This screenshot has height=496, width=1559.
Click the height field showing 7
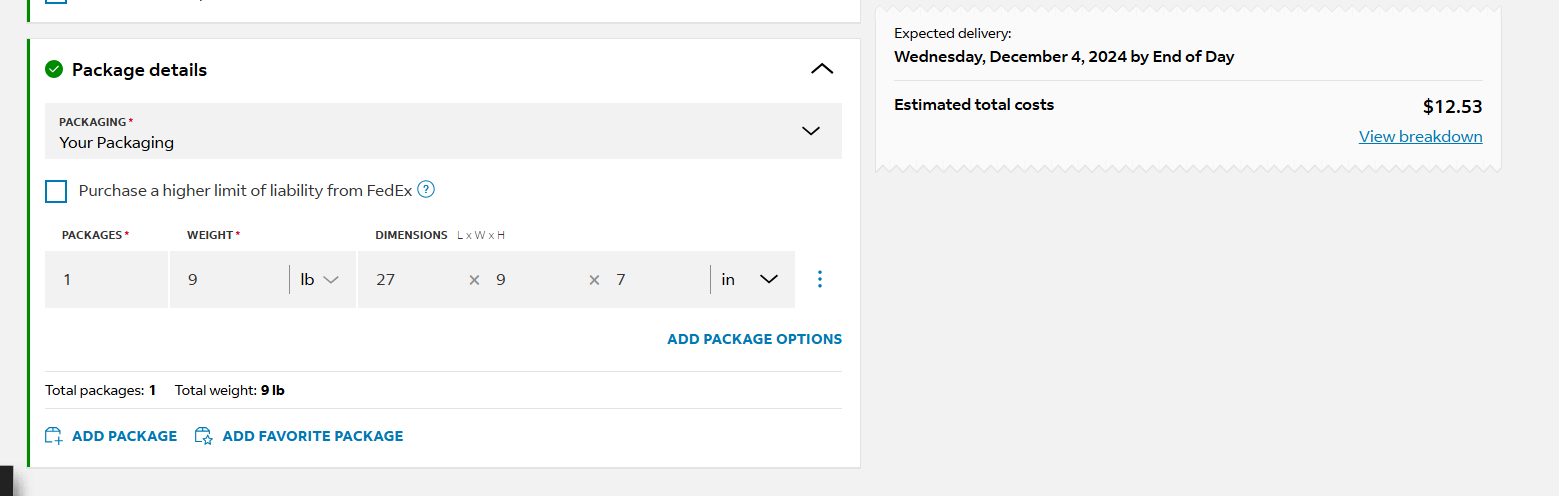coord(655,279)
